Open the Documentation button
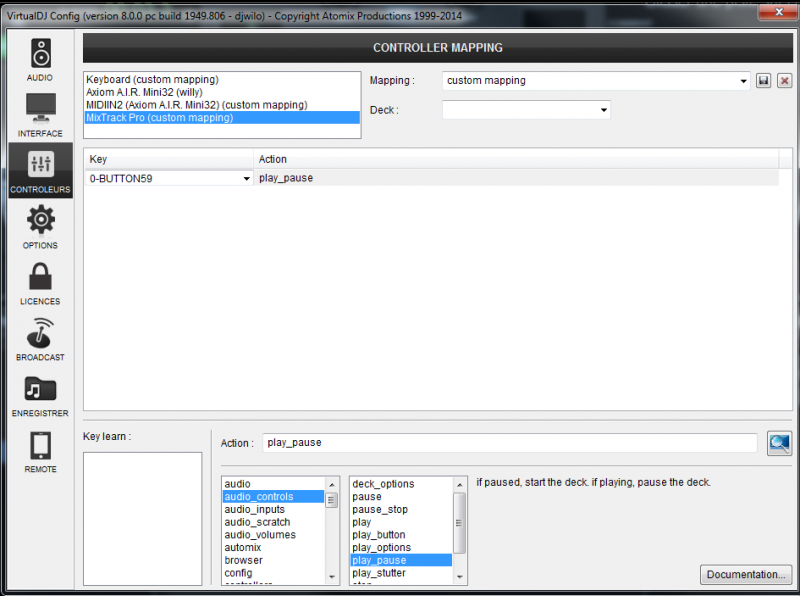The height and width of the screenshot is (596, 800). click(x=745, y=575)
